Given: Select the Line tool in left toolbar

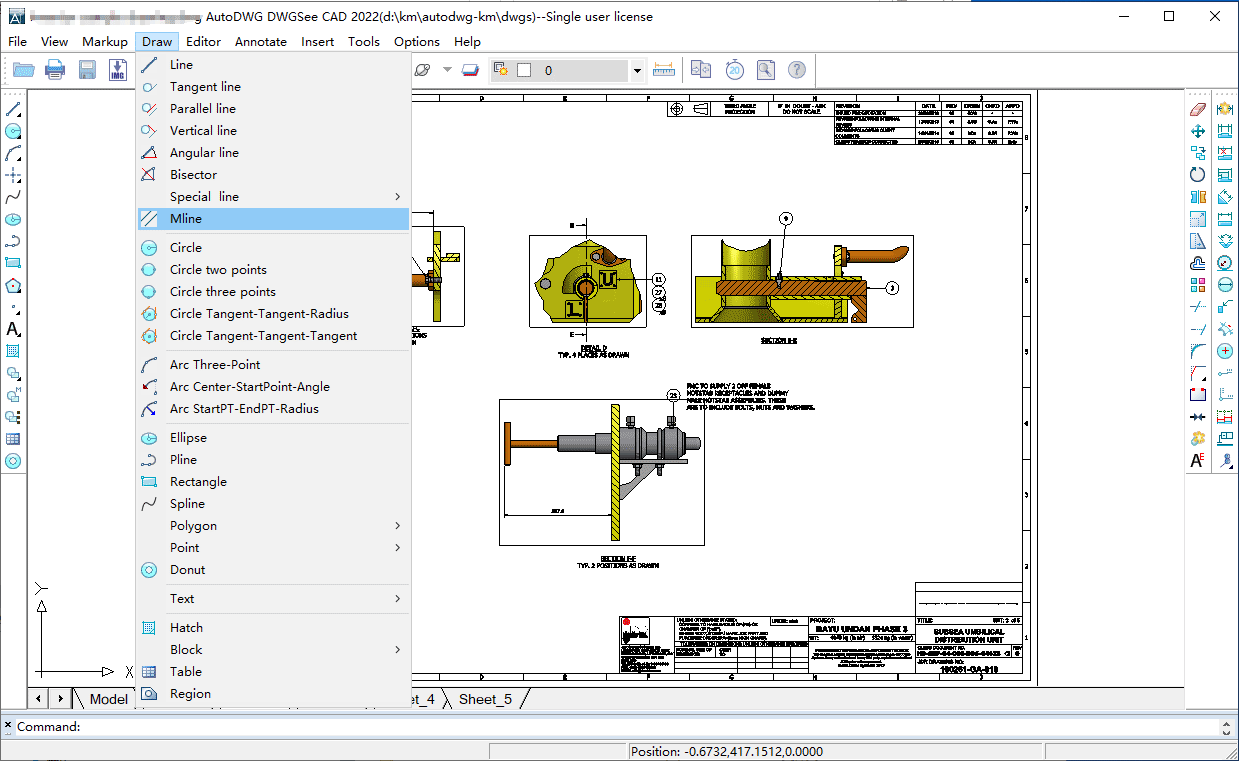Looking at the screenshot, I should click(x=13, y=109).
